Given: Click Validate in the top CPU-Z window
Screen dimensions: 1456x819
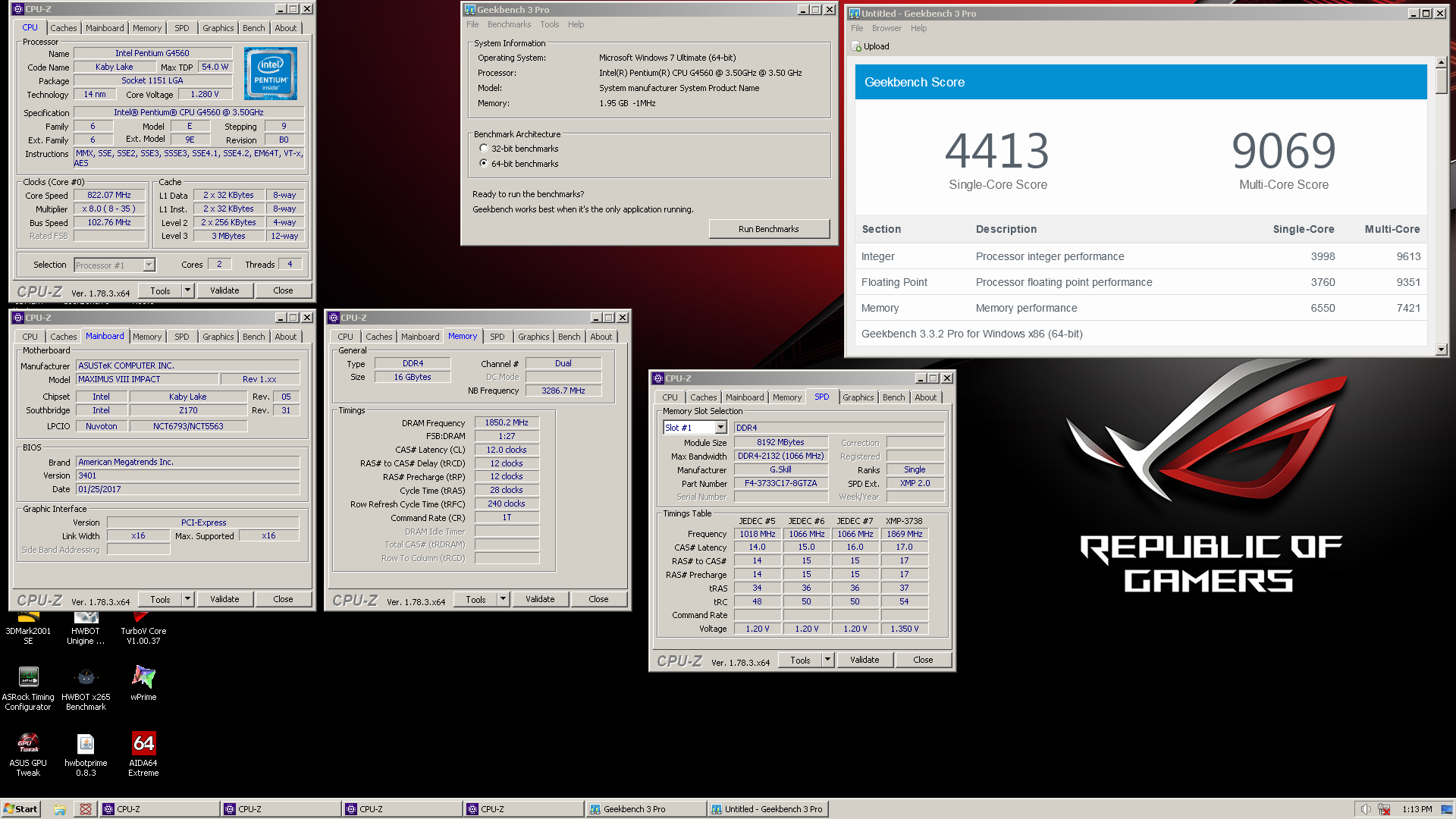Looking at the screenshot, I should point(224,290).
